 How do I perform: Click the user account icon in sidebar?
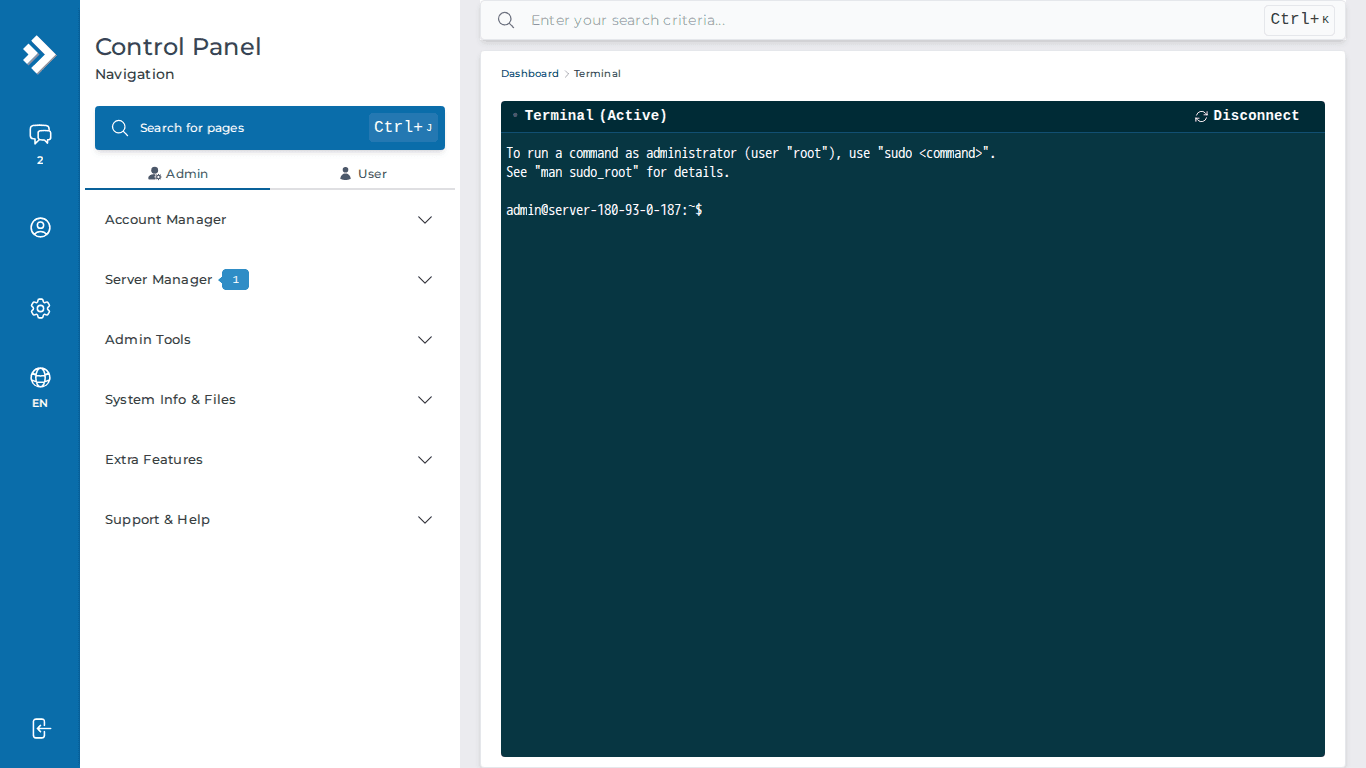tap(40, 227)
